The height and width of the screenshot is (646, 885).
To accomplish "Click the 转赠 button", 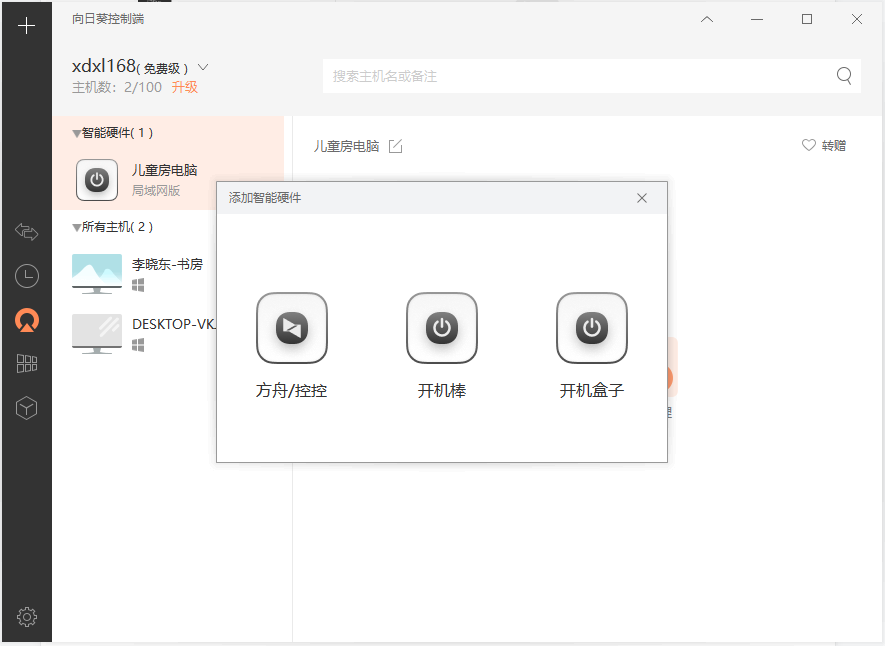I will [x=834, y=146].
